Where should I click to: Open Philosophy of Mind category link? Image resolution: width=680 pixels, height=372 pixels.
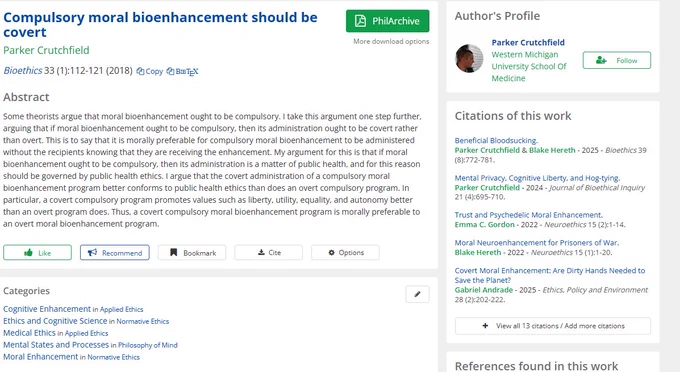(x=148, y=345)
